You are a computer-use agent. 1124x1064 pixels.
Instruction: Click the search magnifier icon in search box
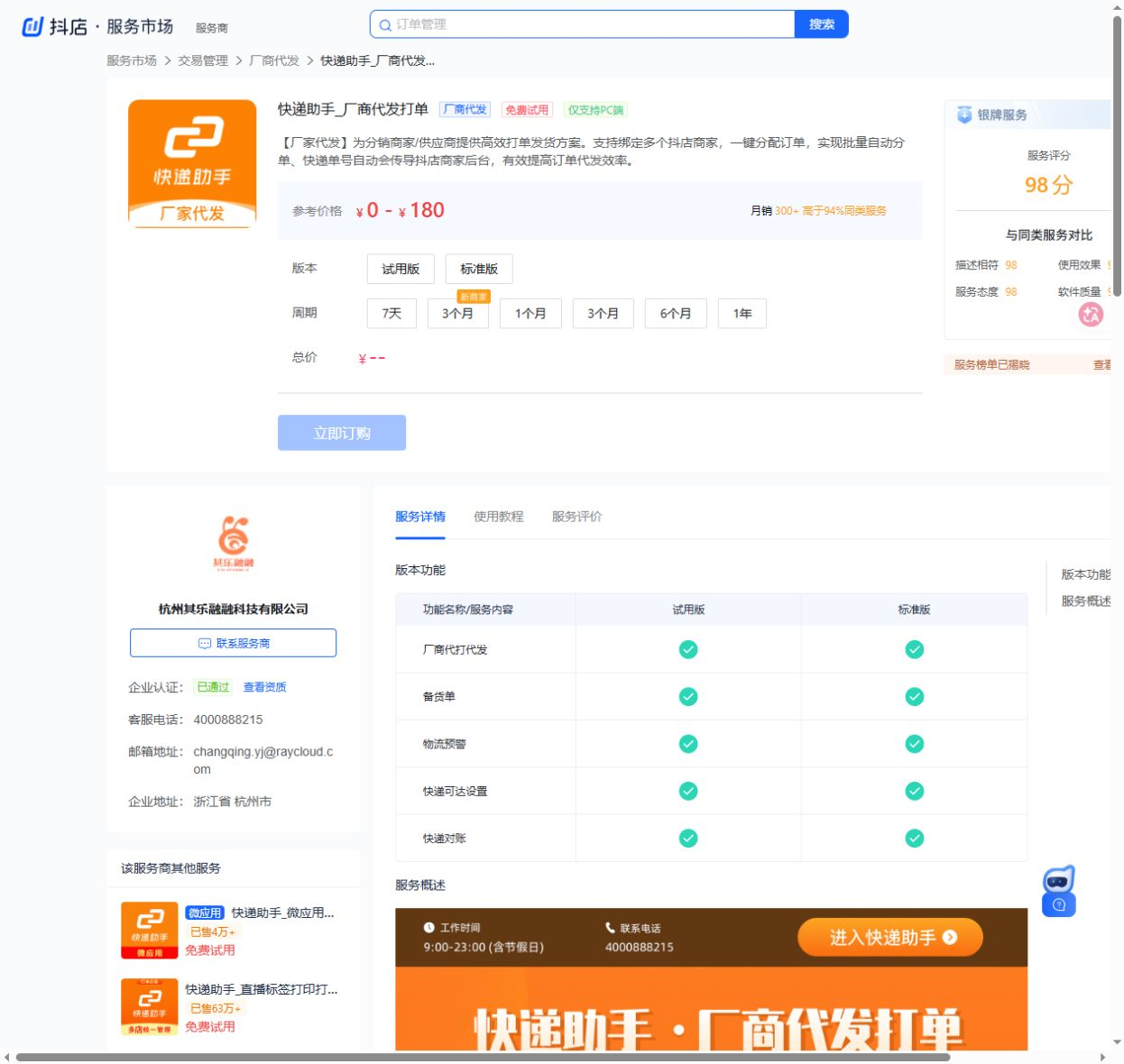point(385,25)
